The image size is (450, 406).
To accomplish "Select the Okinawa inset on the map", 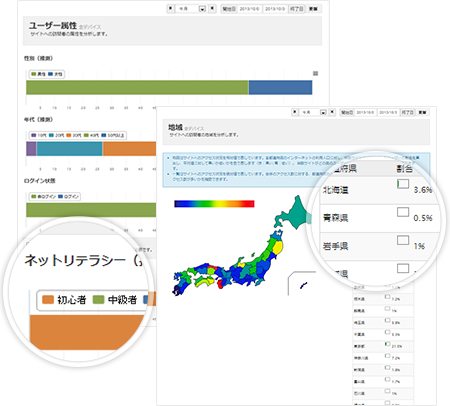I will point(303,285).
